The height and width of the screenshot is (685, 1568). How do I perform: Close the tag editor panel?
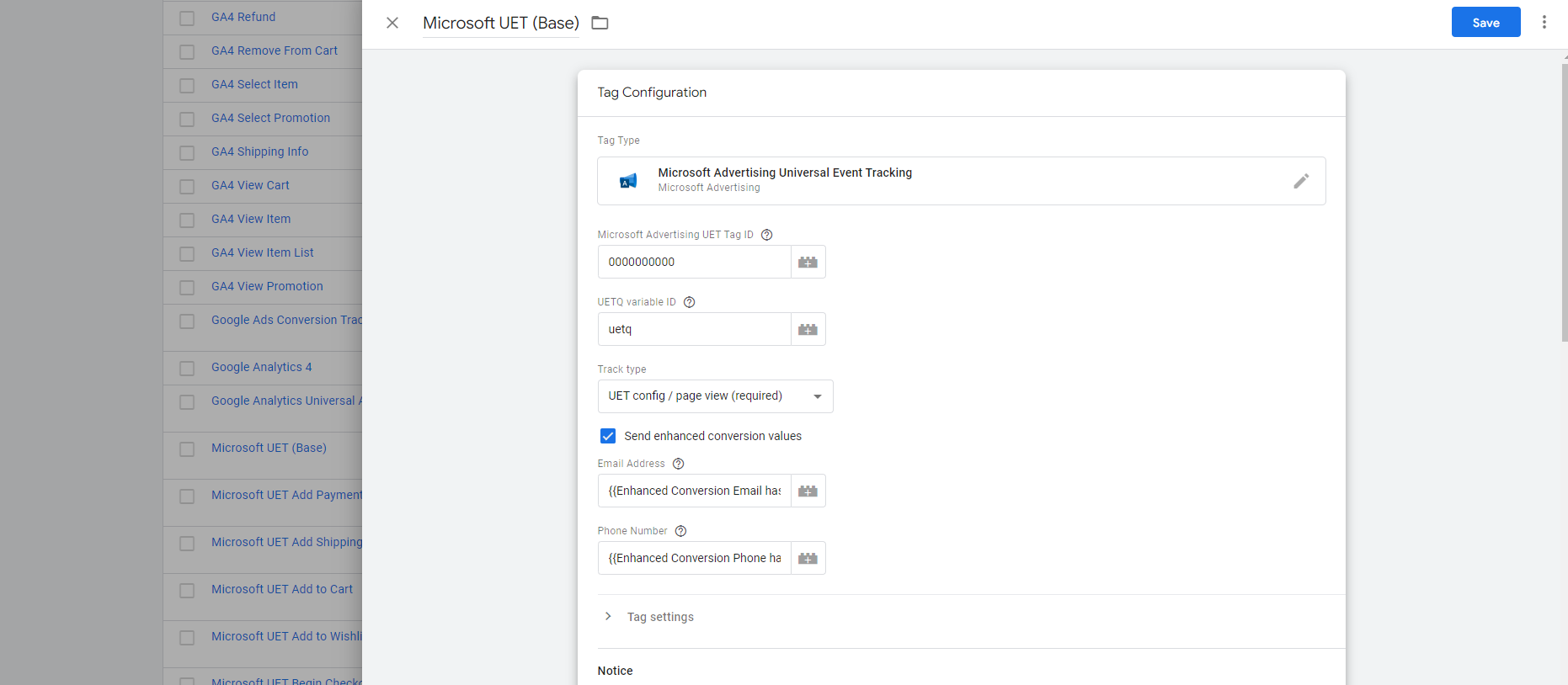[392, 23]
